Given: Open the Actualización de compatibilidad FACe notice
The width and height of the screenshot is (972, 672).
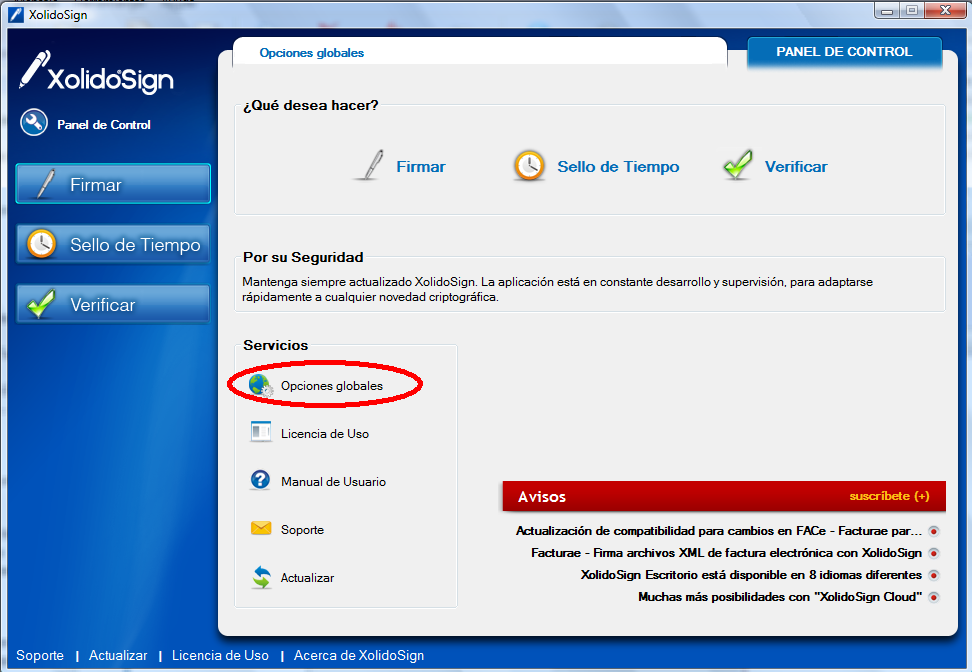Looking at the screenshot, I should pos(718,531).
